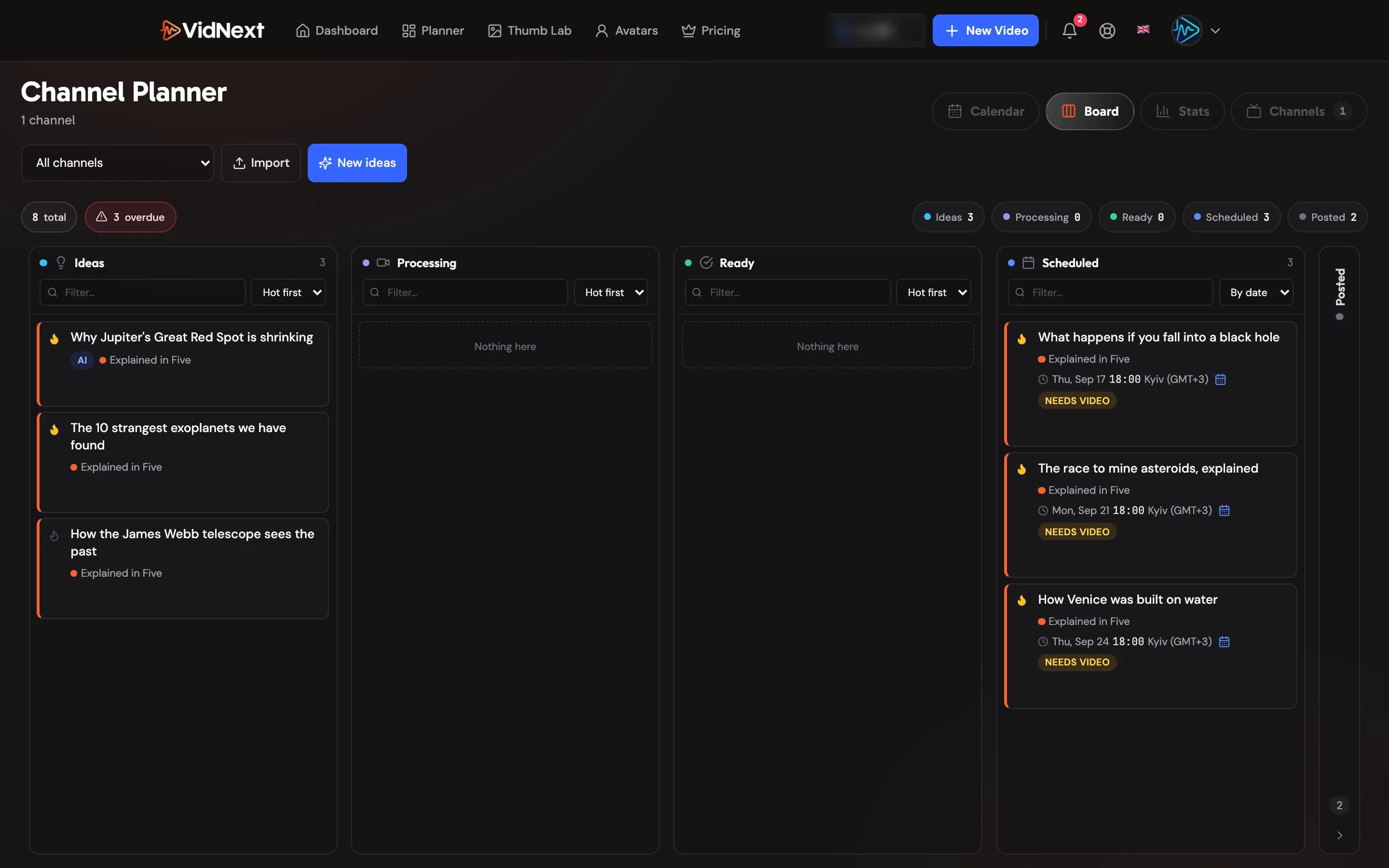
Task: Toggle flame on Jupiter's Red Spot card
Action: tap(54, 339)
